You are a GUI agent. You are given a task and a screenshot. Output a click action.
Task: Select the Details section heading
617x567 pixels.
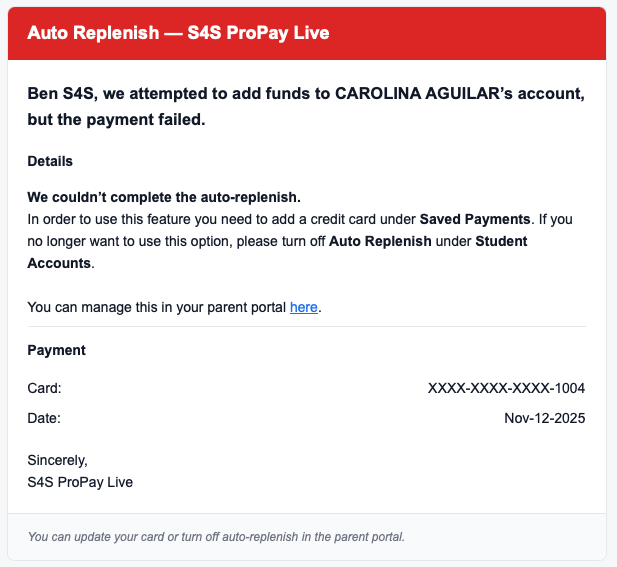tap(50, 161)
